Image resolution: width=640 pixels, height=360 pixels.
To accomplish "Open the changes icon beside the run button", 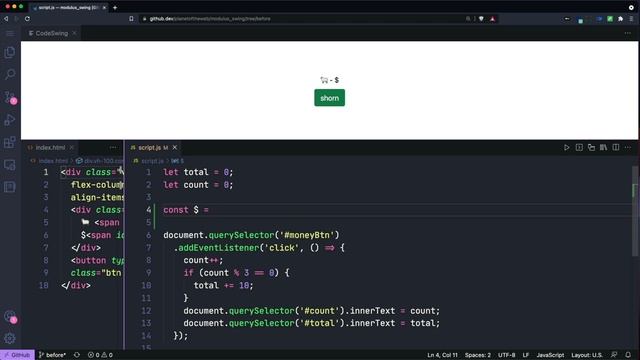I will pos(579,147).
